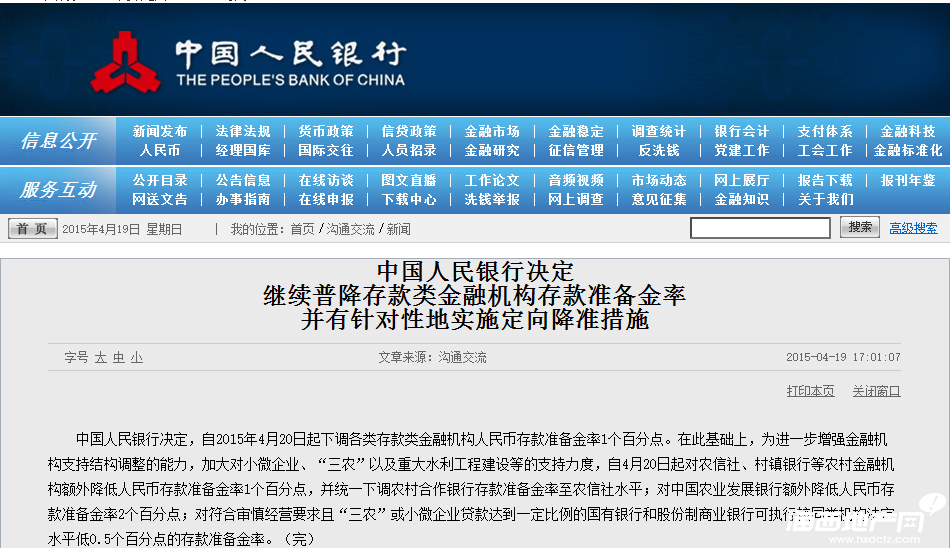The image size is (951, 548).
Task: Click 工作论文 in service menu
Action: pyautogui.click(x=492, y=181)
